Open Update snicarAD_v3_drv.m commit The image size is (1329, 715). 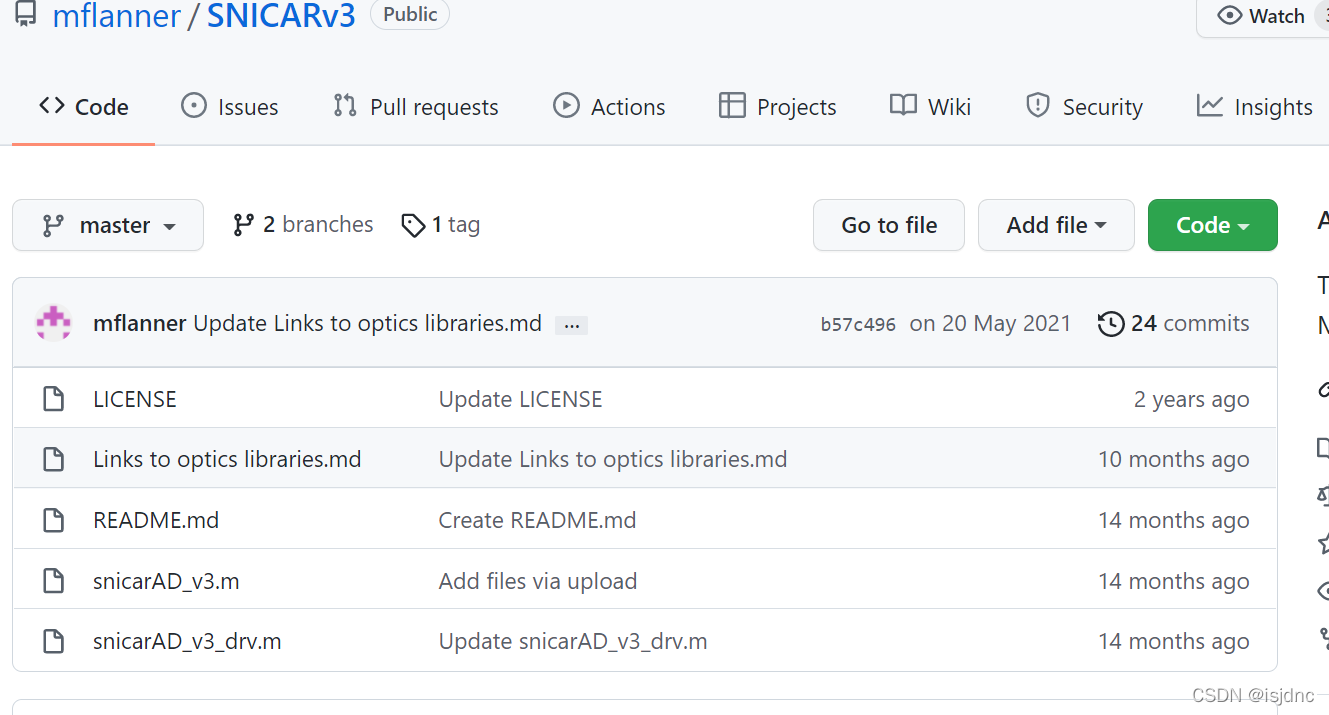click(573, 641)
